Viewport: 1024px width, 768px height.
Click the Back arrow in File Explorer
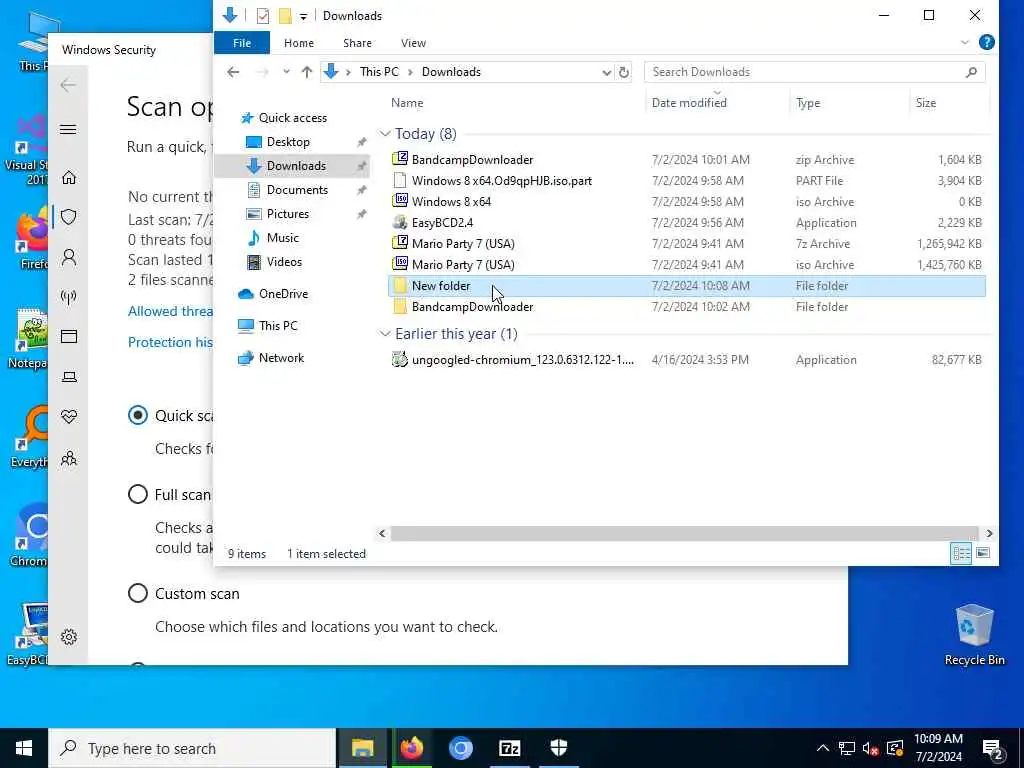click(x=233, y=72)
